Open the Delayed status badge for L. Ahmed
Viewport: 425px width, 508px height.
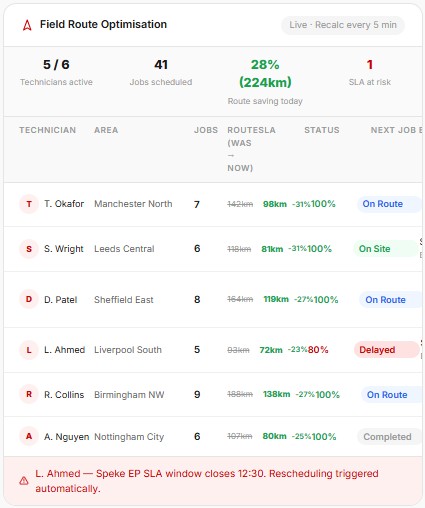(386, 350)
